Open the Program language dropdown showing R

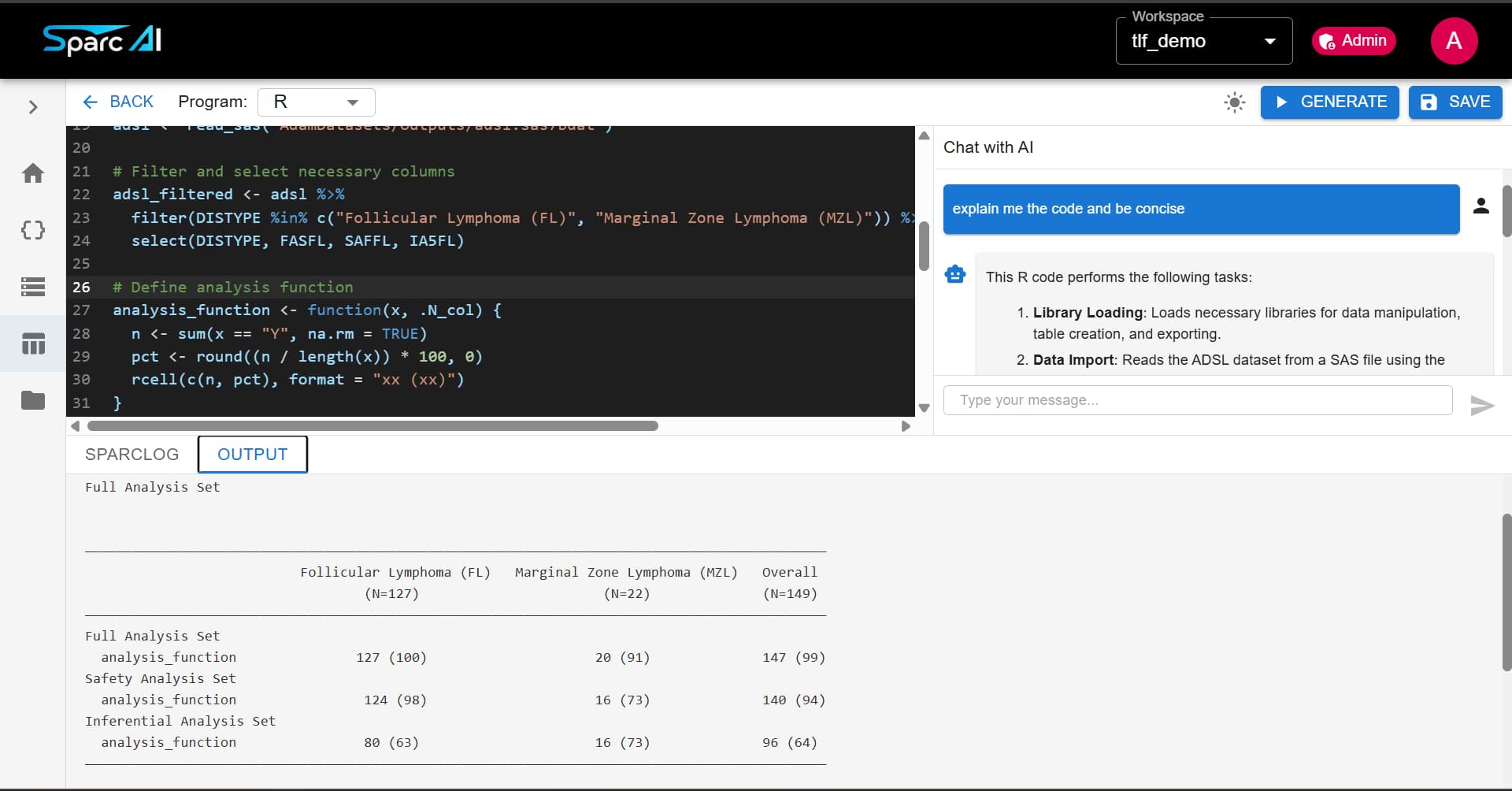[x=317, y=102]
